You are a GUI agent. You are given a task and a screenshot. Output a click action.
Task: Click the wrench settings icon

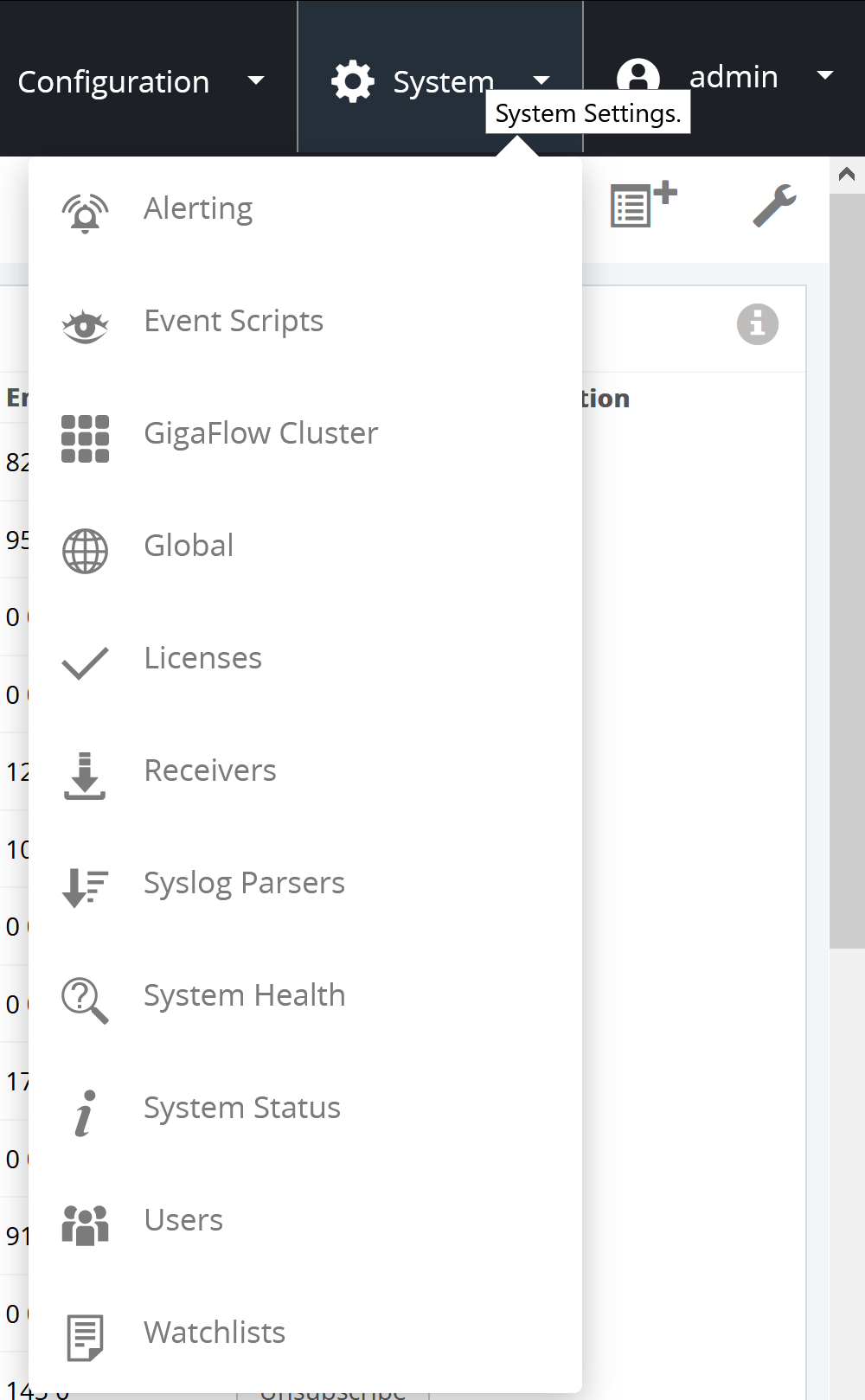coord(774,206)
